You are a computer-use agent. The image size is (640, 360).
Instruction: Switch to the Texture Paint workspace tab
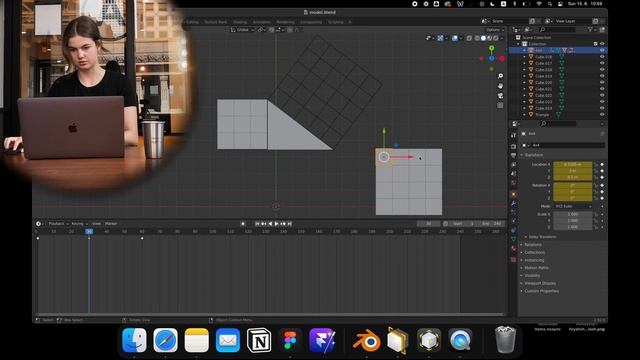(x=216, y=22)
